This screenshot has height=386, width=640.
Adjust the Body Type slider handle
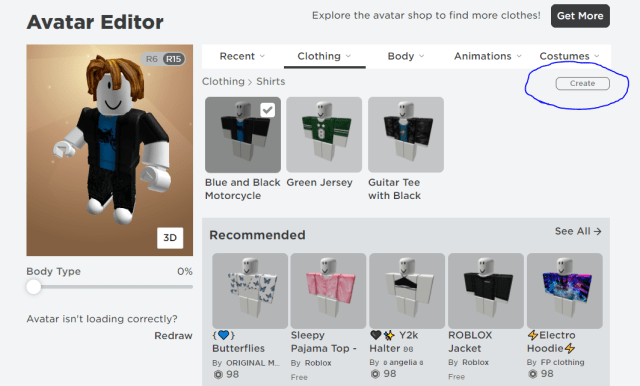click(x=33, y=287)
